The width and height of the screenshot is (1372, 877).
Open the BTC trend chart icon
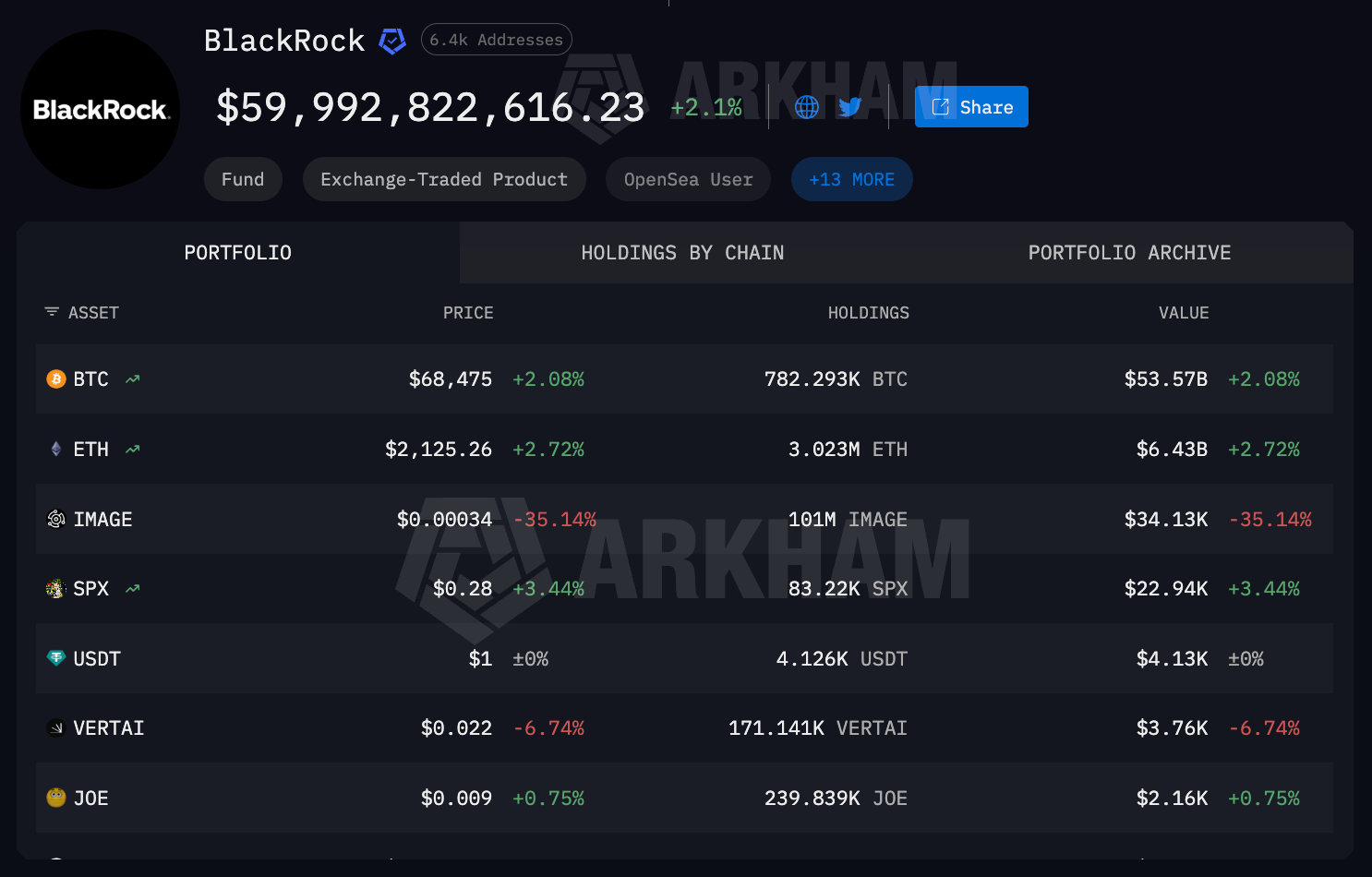click(x=133, y=379)
